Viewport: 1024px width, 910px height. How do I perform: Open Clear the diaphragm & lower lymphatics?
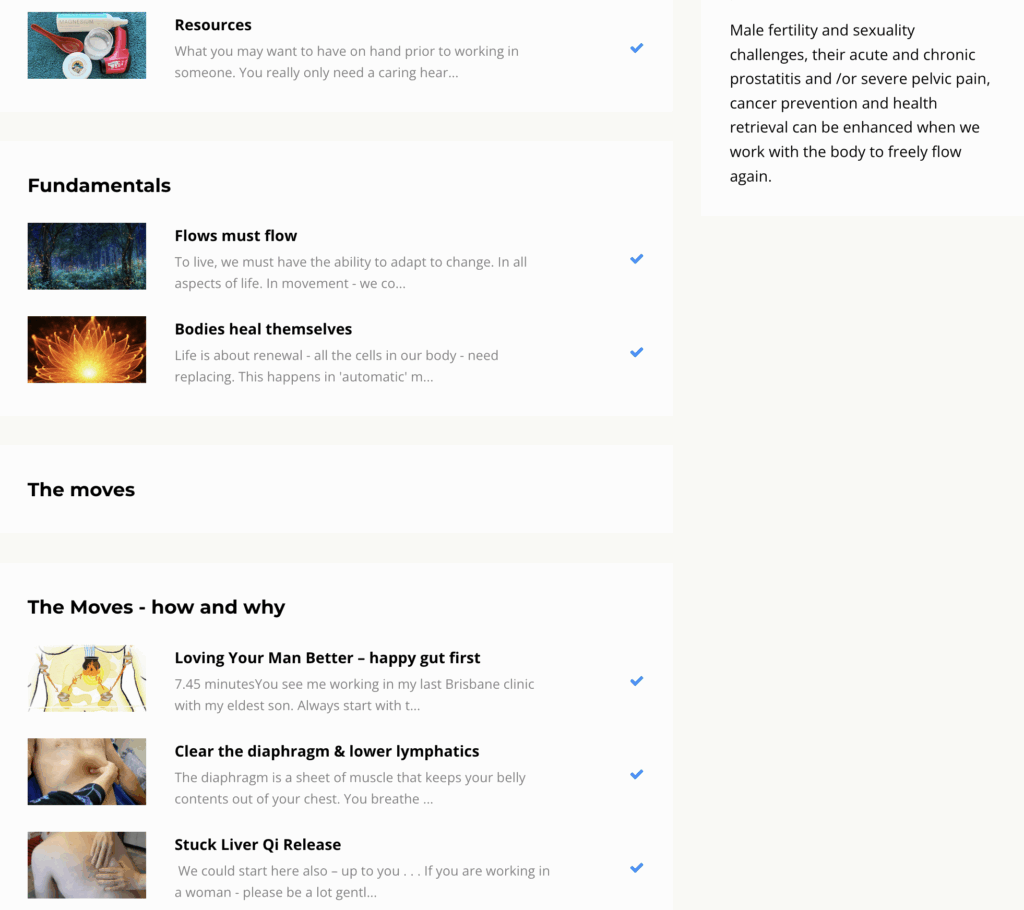326,751
